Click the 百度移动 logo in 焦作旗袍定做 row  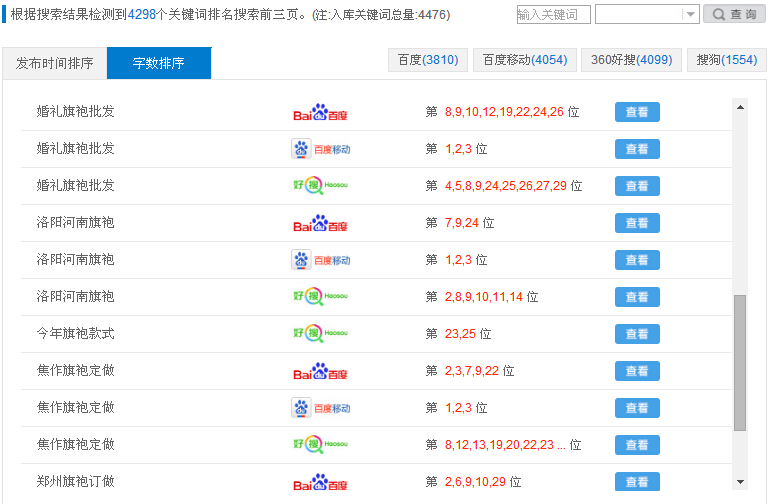coord(321,408)
